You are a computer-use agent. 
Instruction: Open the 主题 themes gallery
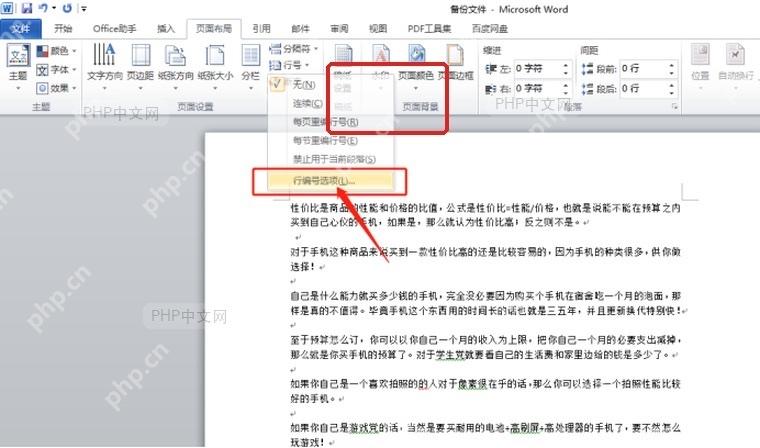pyautogui.click(x=18, y=67)
